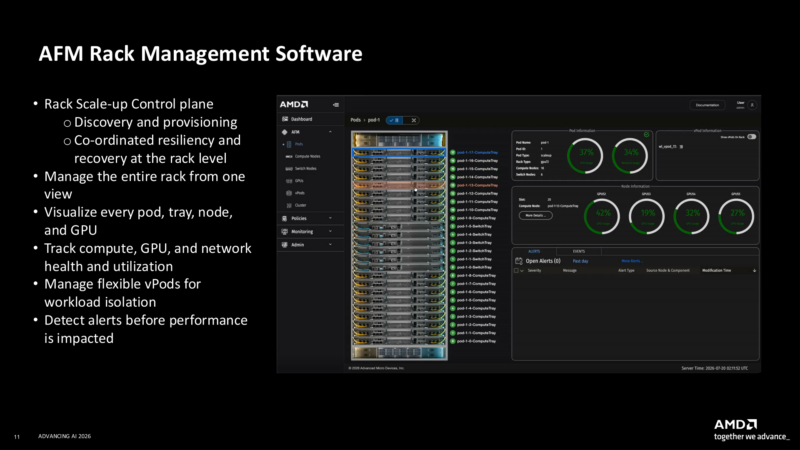This screenshot has height=450, width=800.
Task: Click the wl_vpod_73 entry in vPod Information
Action: click(667, 146)
